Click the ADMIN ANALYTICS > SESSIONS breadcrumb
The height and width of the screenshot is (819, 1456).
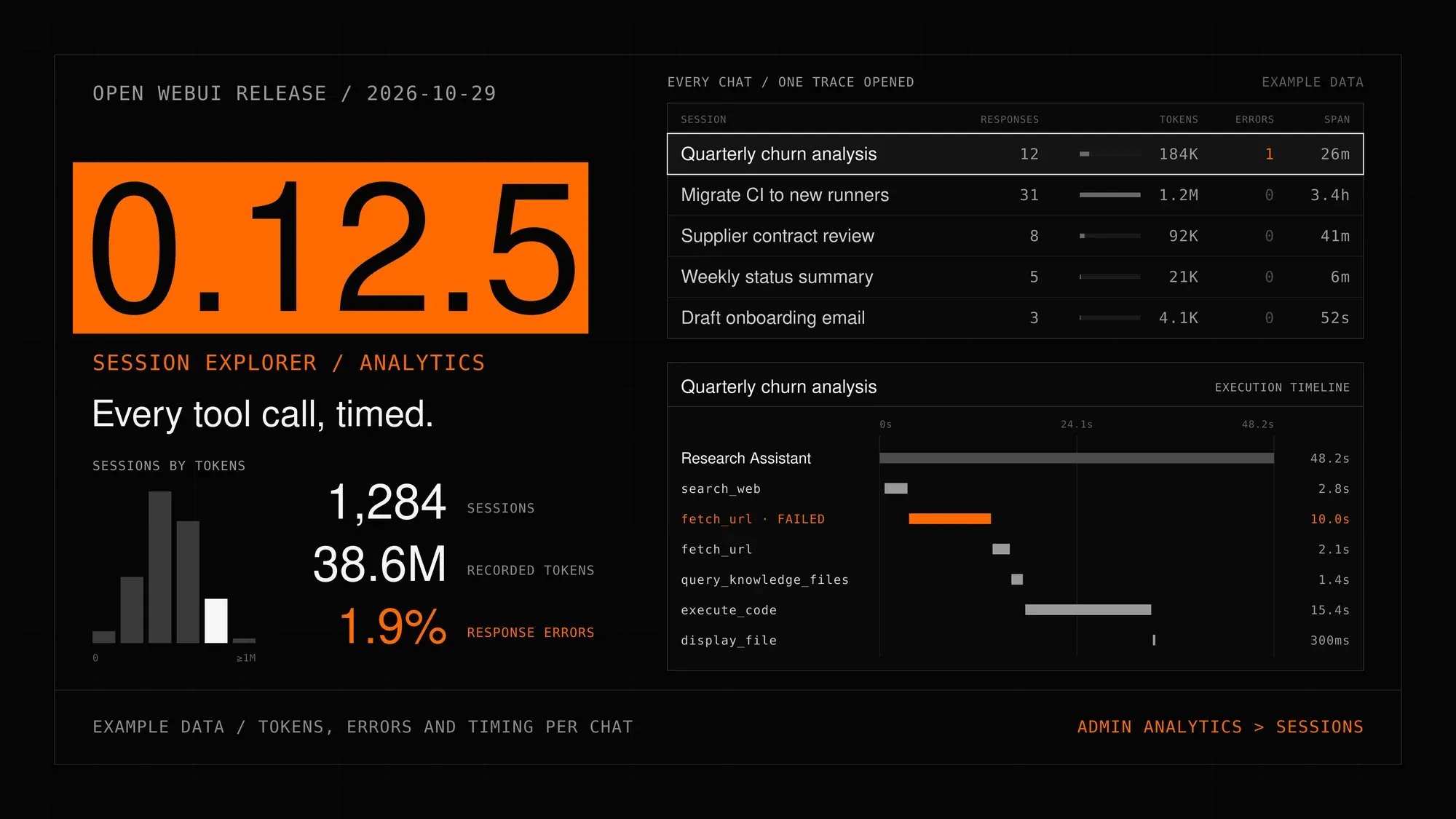point(1220,727)
